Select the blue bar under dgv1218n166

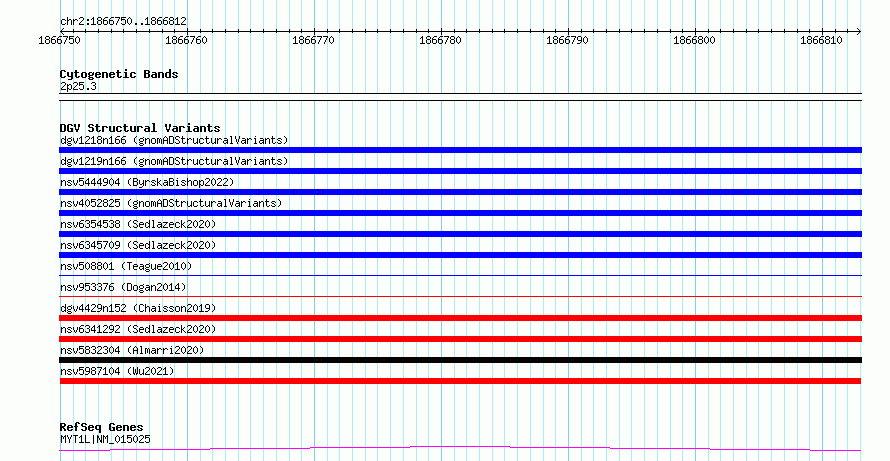460,150
